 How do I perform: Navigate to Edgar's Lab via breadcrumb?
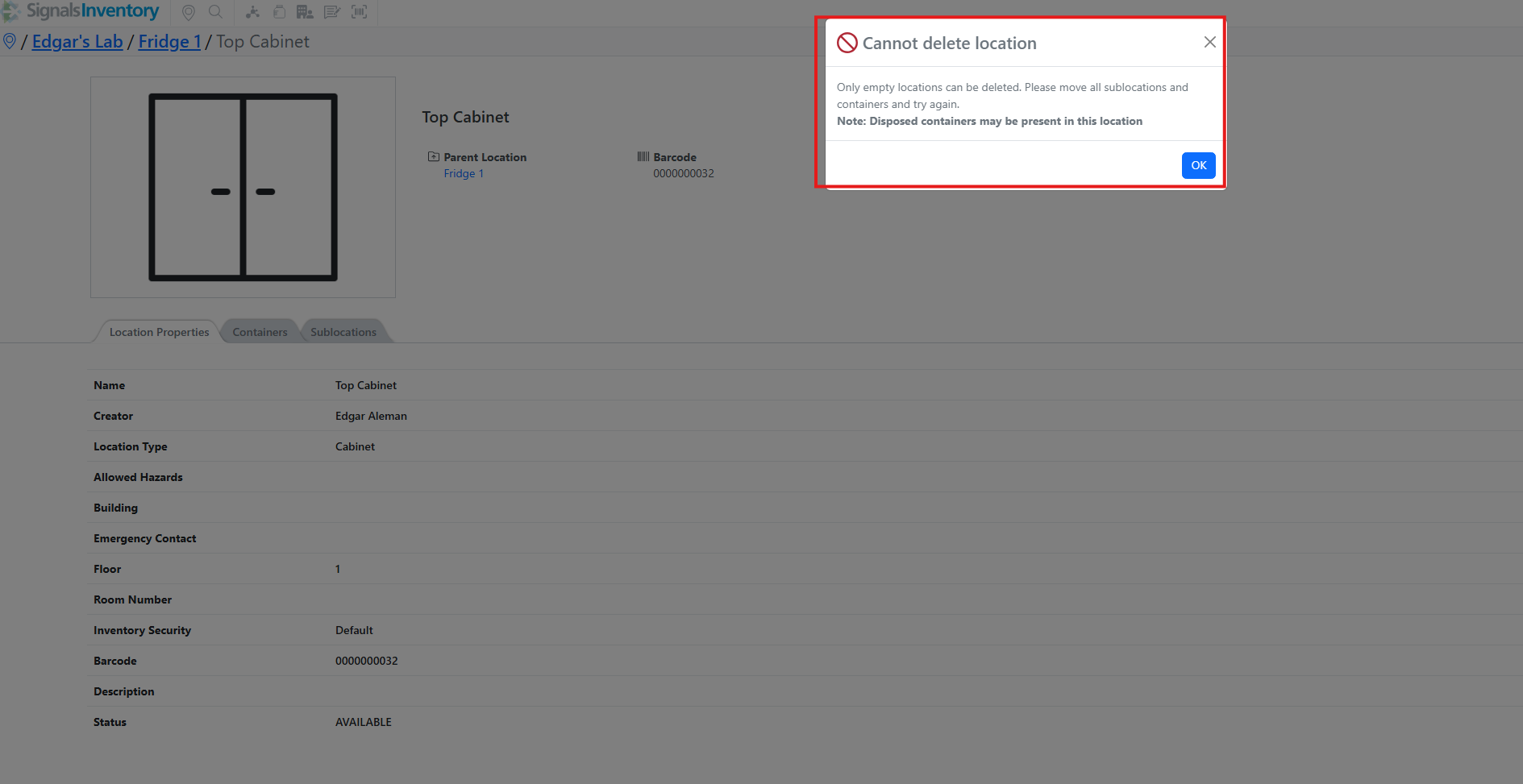[x=77, y=41]
